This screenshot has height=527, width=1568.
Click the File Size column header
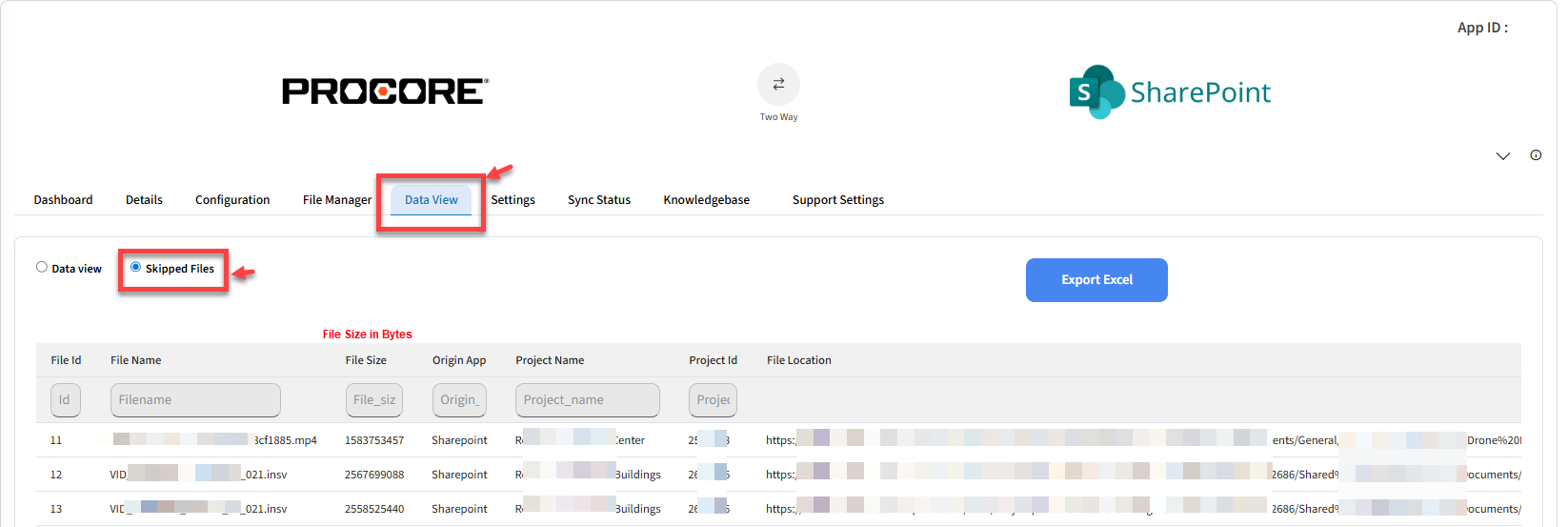coord(366,360)
